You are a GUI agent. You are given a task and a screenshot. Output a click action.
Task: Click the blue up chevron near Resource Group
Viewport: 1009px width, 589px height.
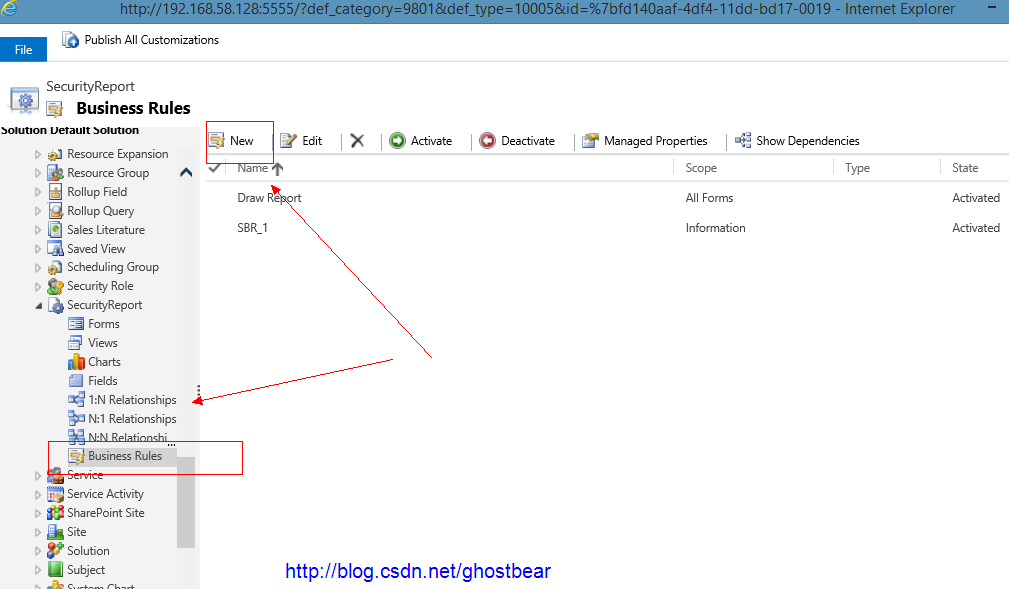pos(186,172)
